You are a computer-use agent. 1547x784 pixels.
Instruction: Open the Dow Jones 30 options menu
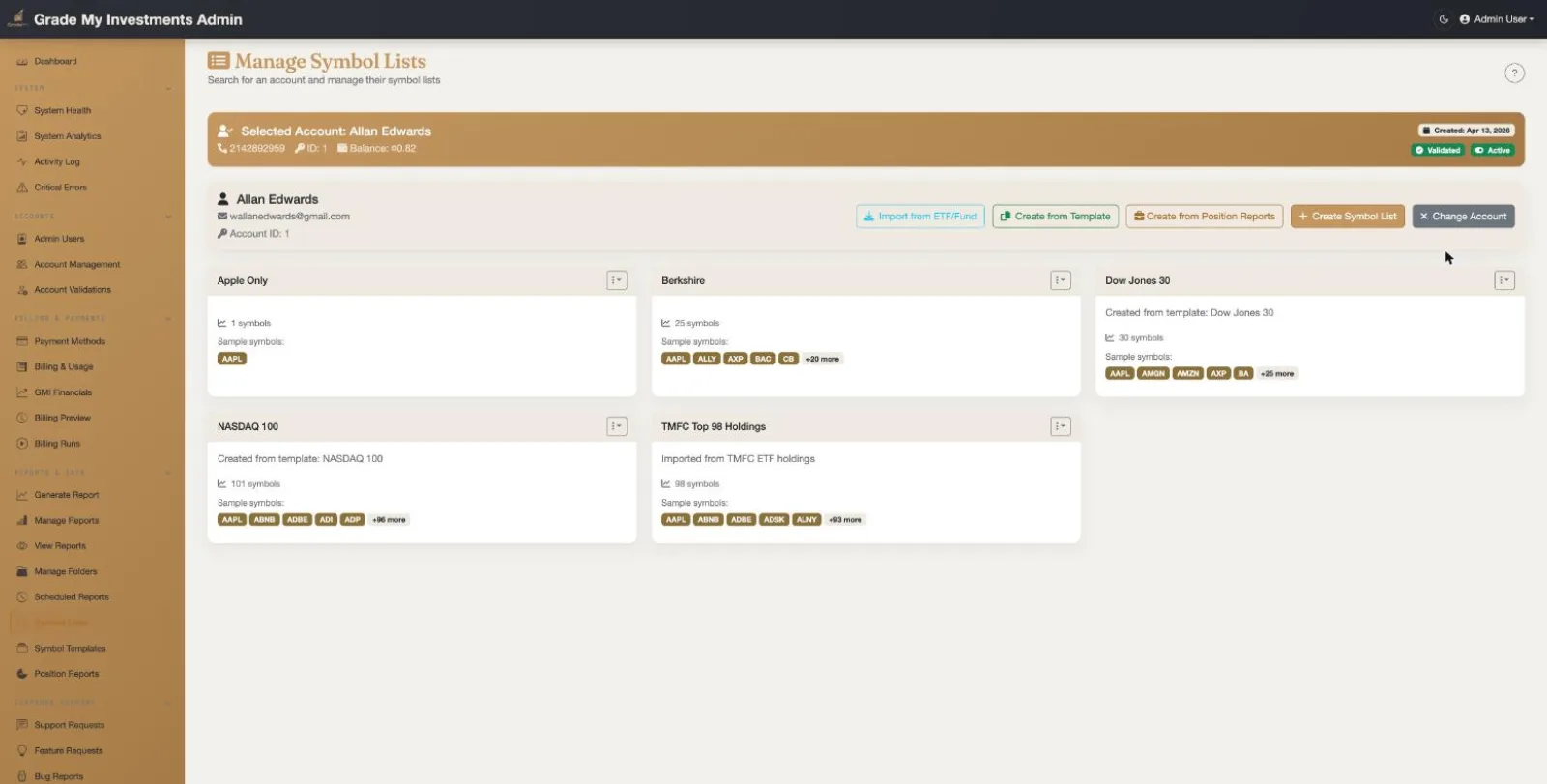(1504, 280)
